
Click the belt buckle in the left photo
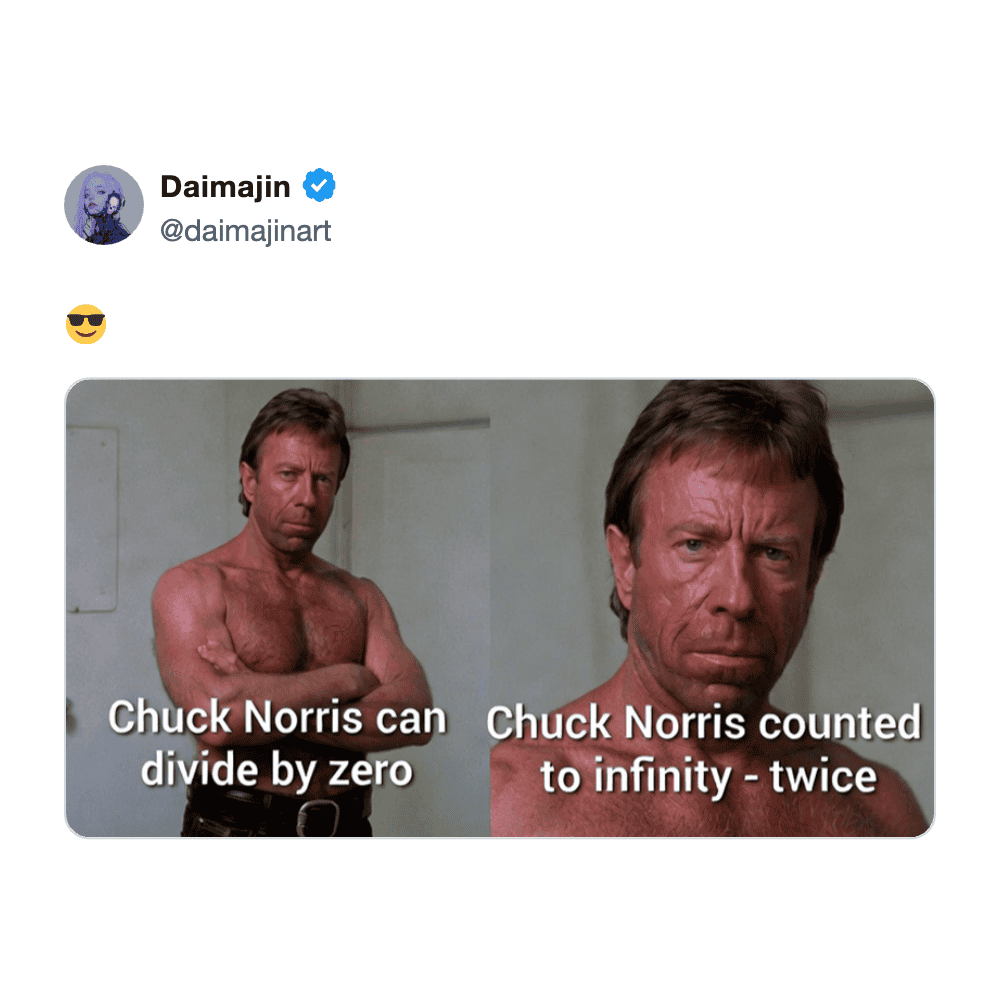tap(318, 816)
